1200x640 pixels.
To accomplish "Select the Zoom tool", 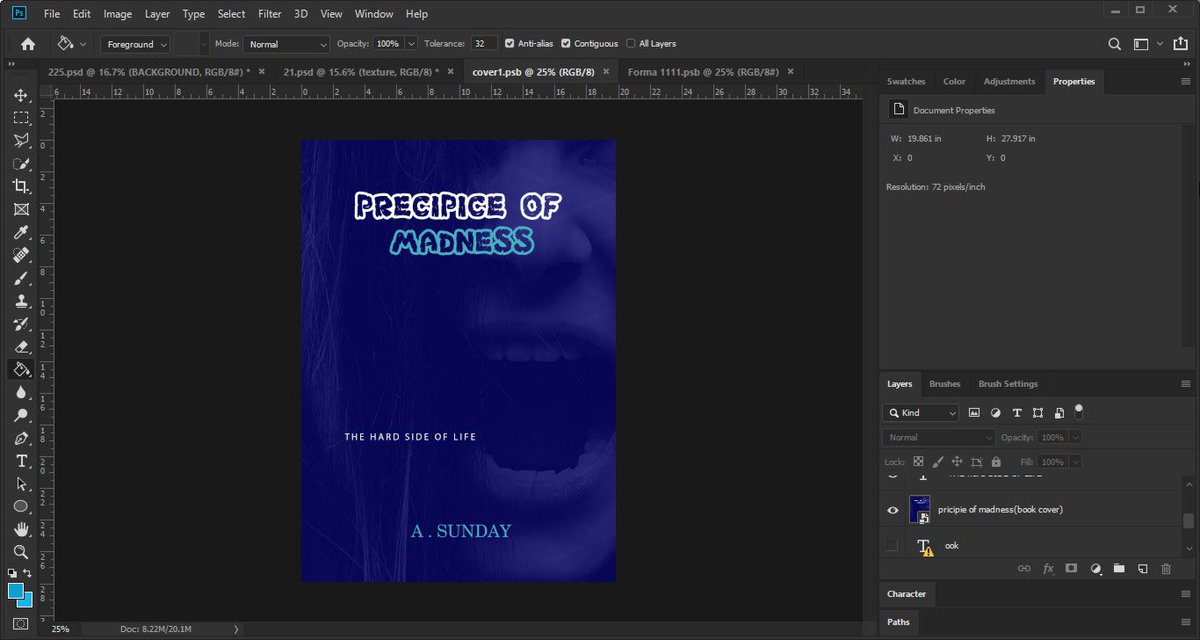I will pos(21,552).
